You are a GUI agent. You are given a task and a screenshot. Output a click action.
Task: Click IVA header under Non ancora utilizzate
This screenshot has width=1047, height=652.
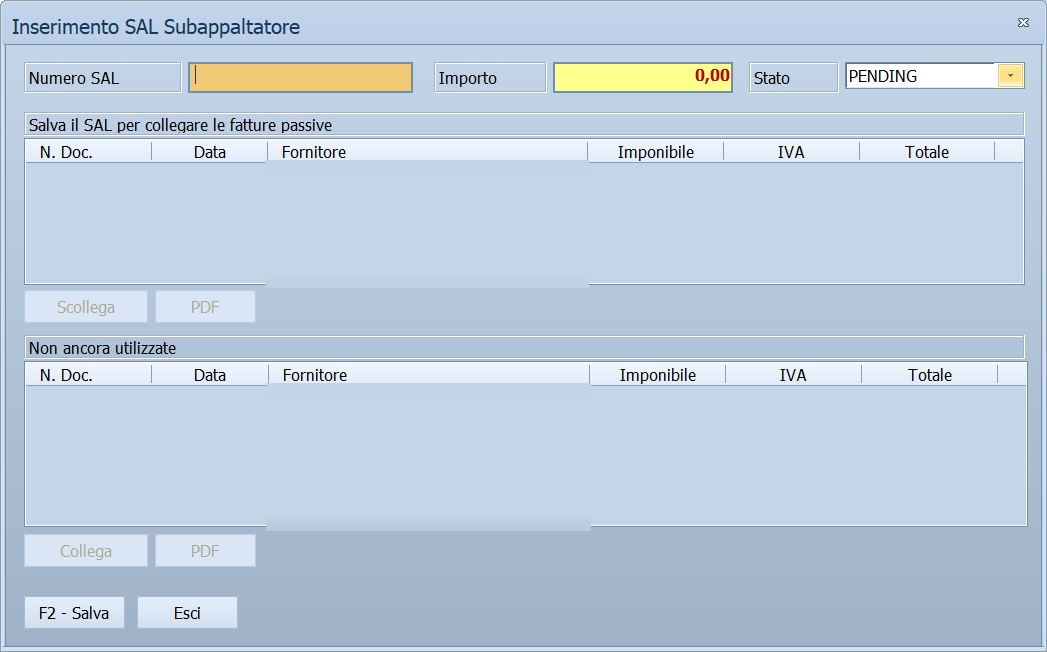point(793,375)
